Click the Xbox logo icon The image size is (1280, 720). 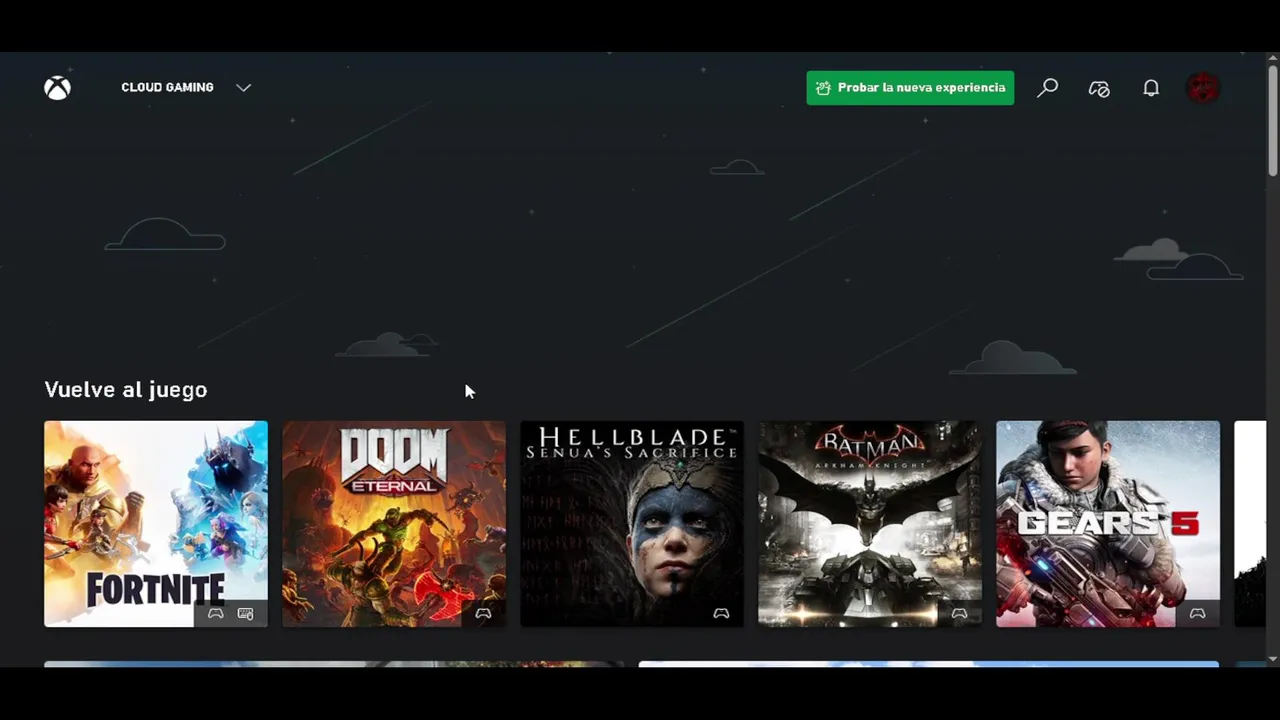pos(57,88)
